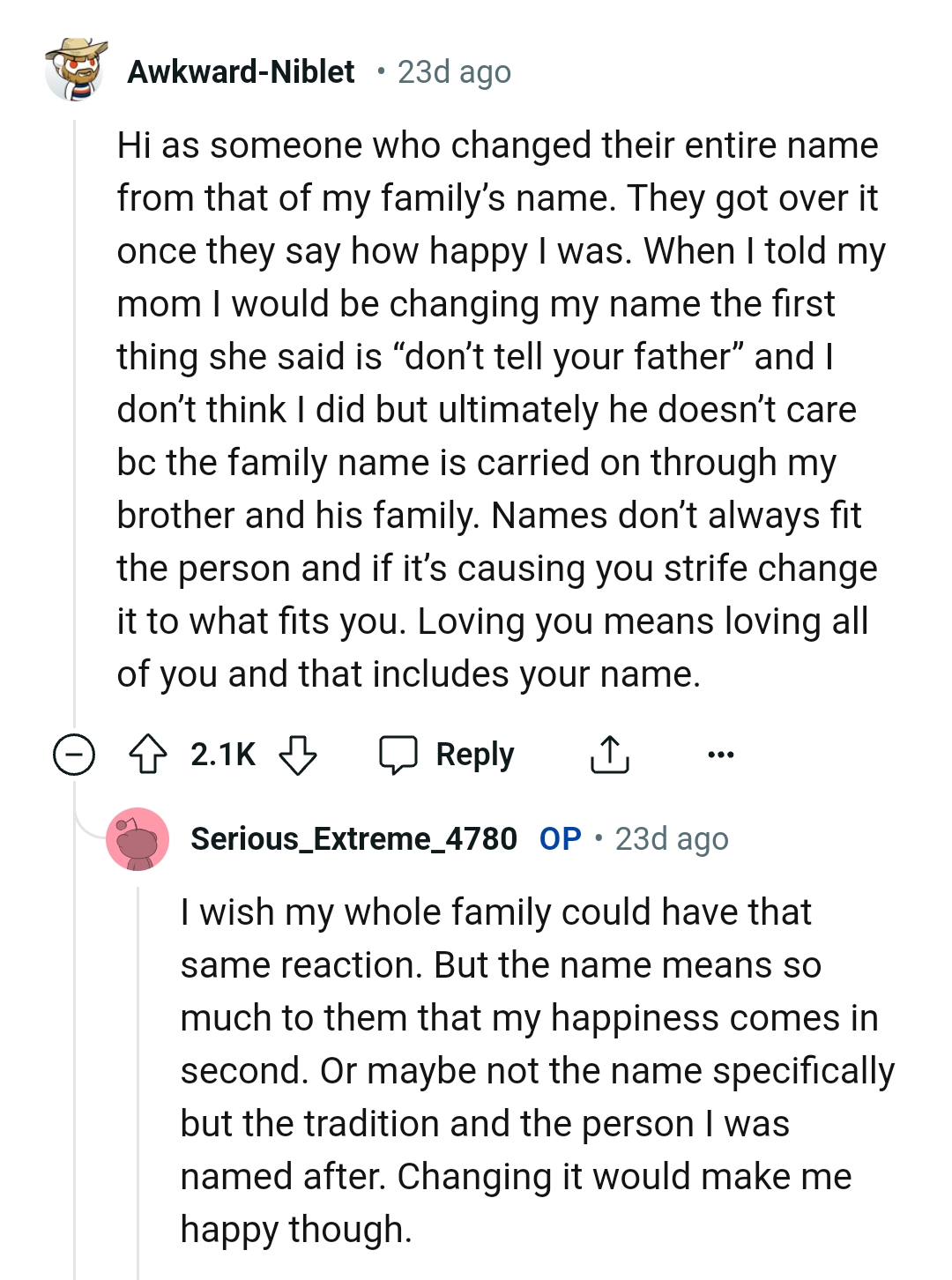This screenshot has width=952, height=1280.
Task: Open the three-dot more options menu
Action: [720, 755]
